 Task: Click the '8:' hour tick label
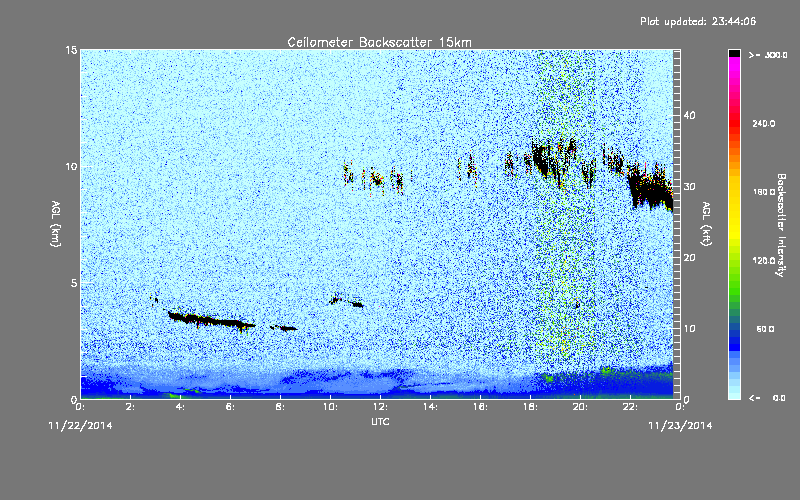click(280, 407)
